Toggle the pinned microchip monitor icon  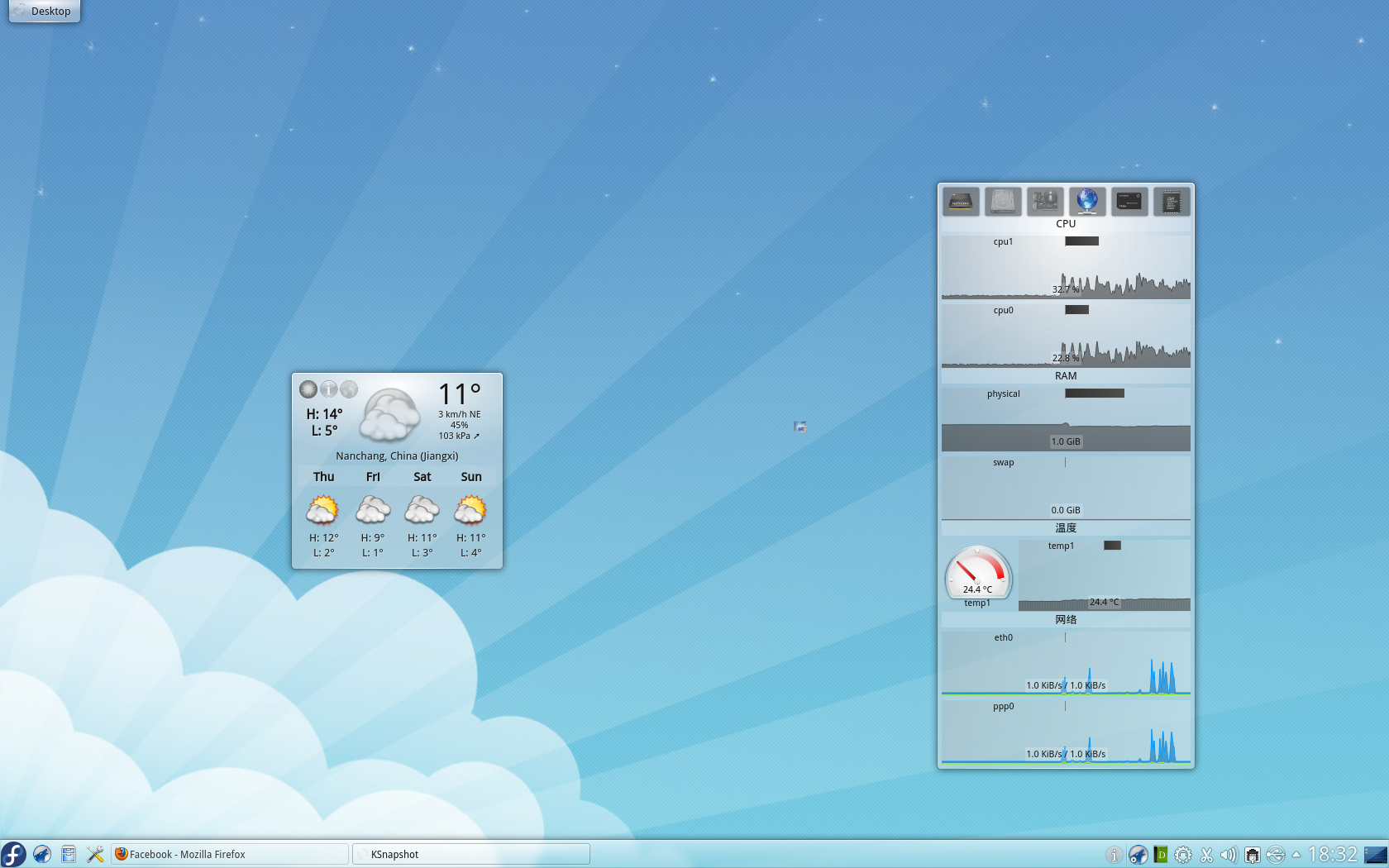tap(1172, 202)
